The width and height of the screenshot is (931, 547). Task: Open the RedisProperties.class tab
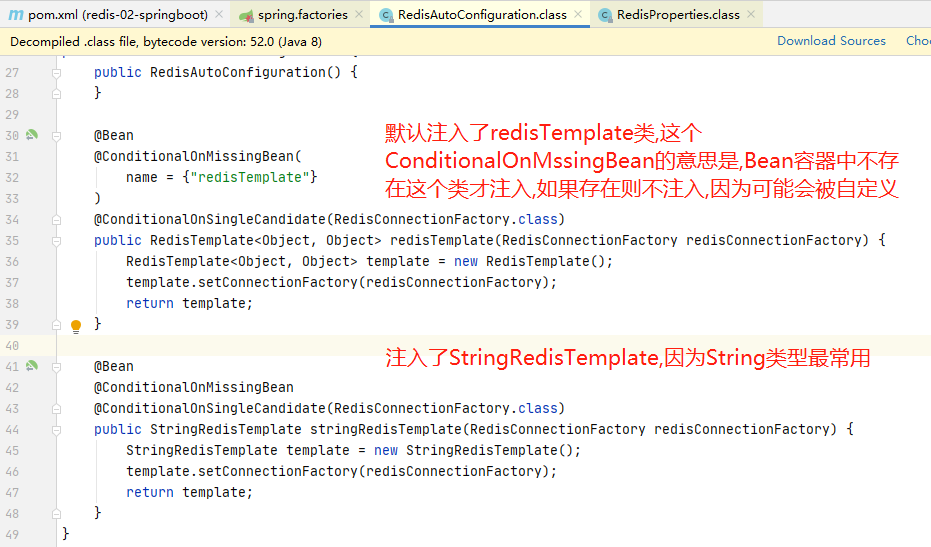click(678, 14)
